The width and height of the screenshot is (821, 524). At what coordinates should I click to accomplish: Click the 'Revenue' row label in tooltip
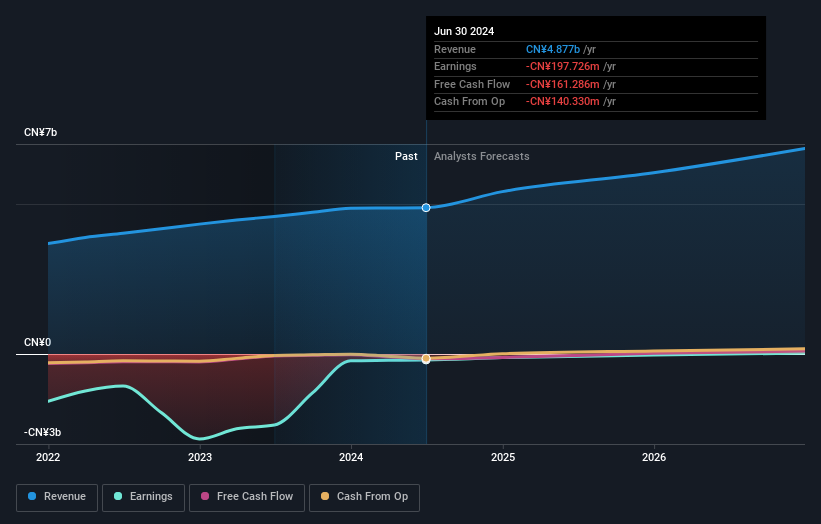point(455,49)
